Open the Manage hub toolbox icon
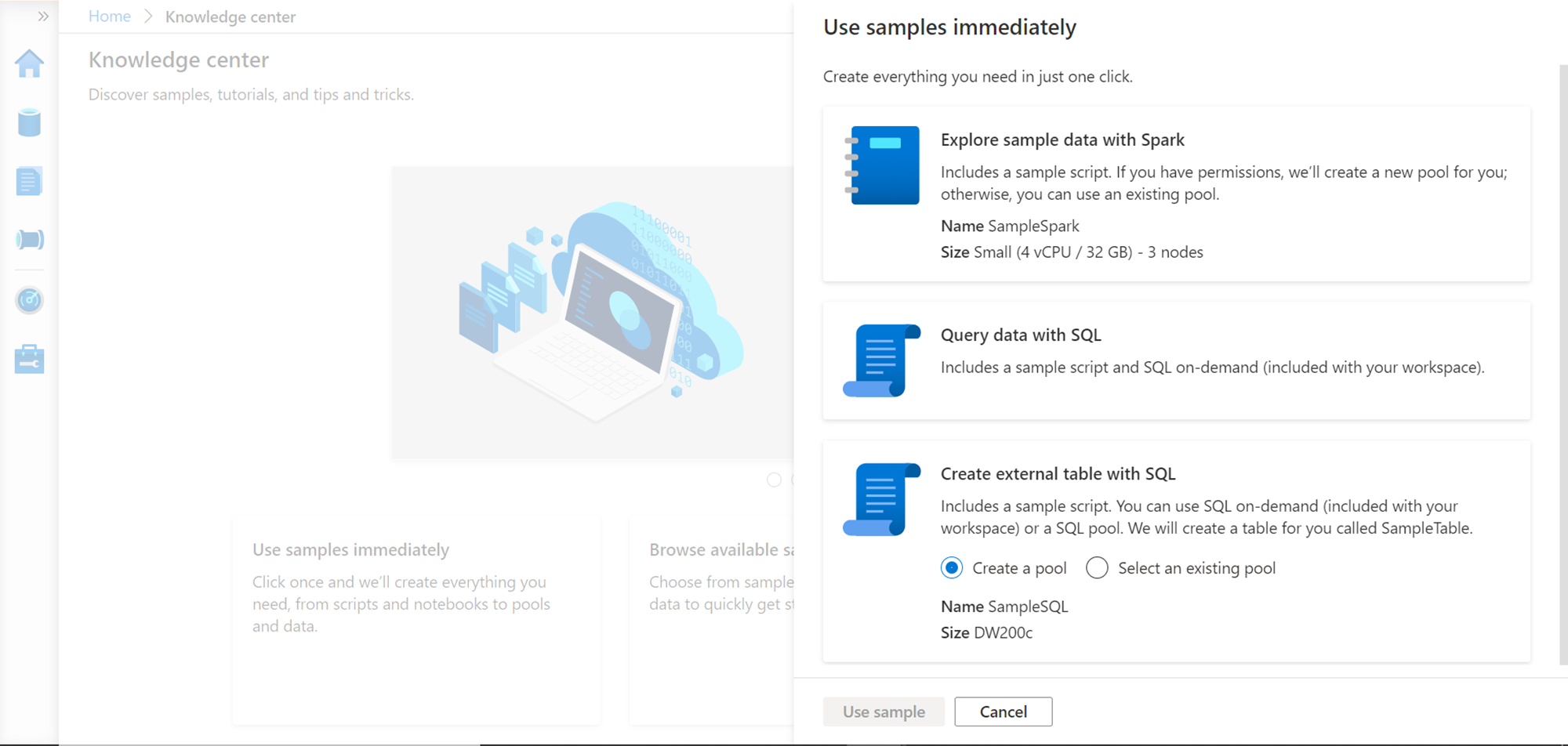Image resolution: width=1568 pixels, height=746 pixels. click(x=29, y=360)
